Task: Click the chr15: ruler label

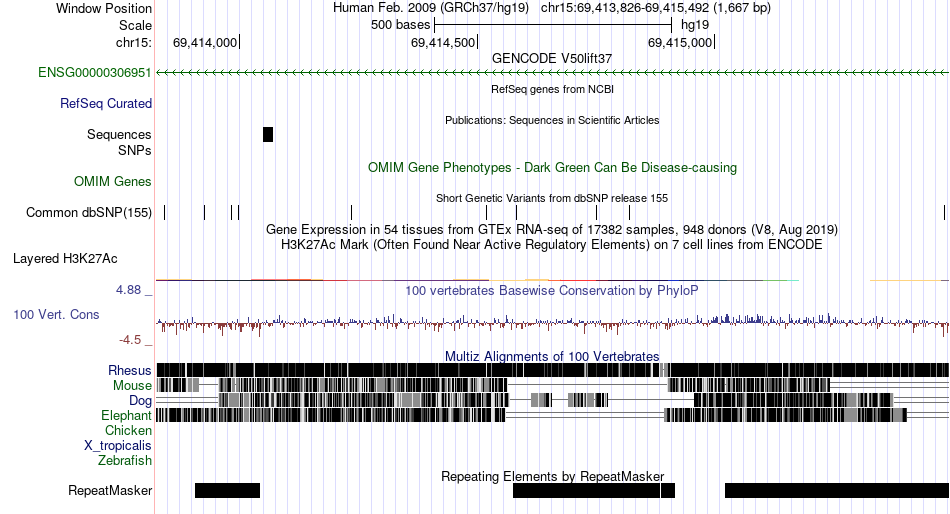Action: click(x=134, y=42)
